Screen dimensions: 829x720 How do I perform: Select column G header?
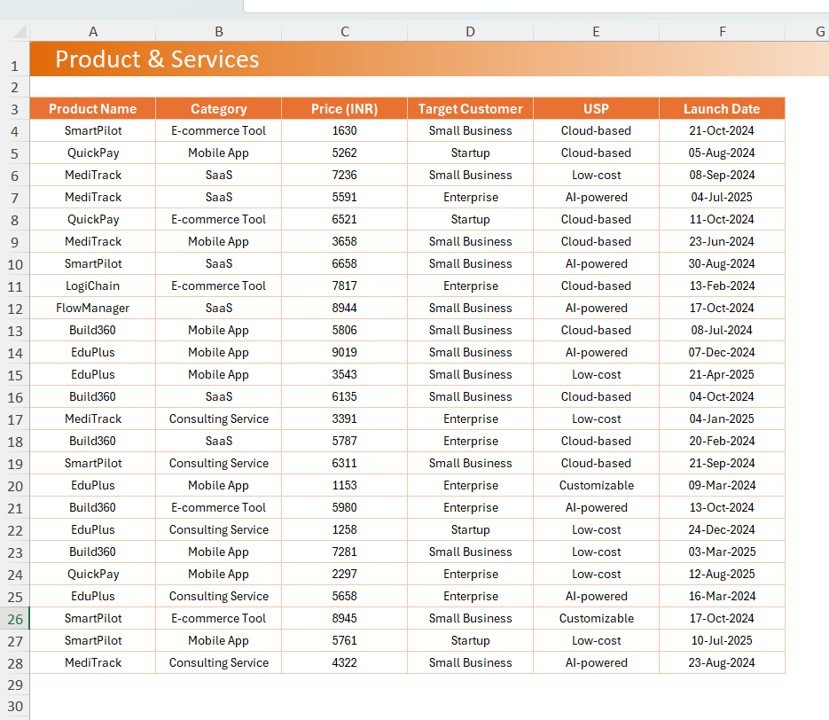click(x=818, y=31)
